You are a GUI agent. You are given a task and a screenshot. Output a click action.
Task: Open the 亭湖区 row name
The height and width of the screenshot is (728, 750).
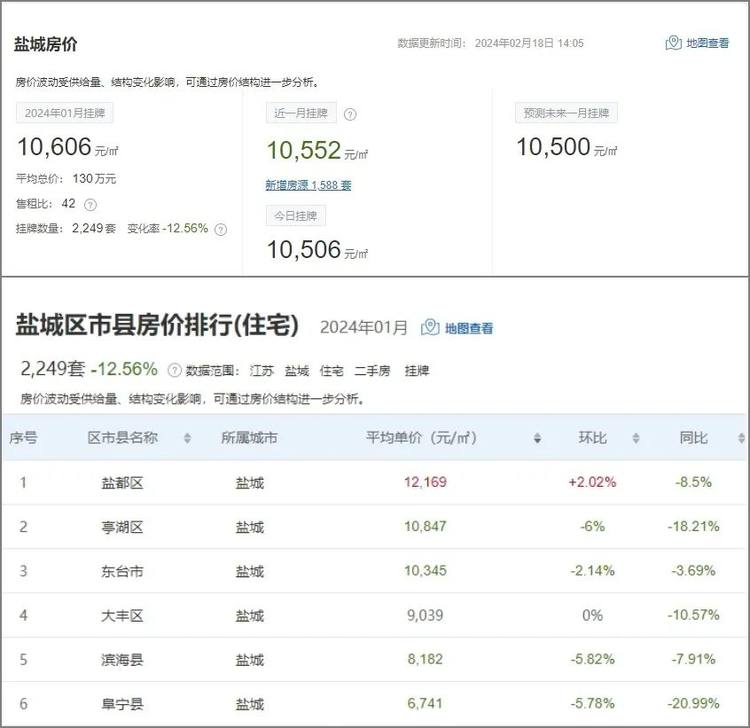tap(122, 527)
